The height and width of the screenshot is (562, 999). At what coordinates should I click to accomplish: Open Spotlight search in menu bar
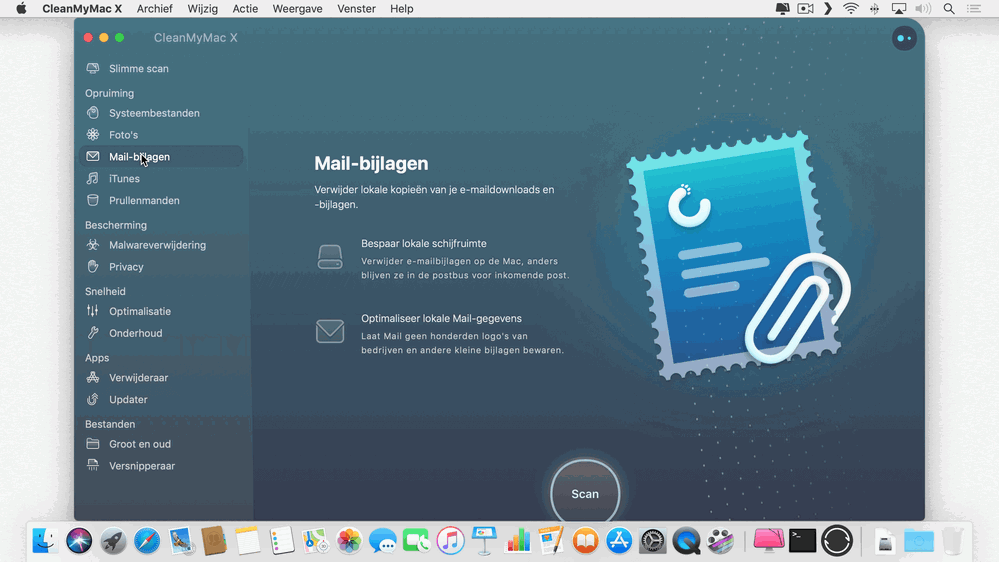point(949,9)
